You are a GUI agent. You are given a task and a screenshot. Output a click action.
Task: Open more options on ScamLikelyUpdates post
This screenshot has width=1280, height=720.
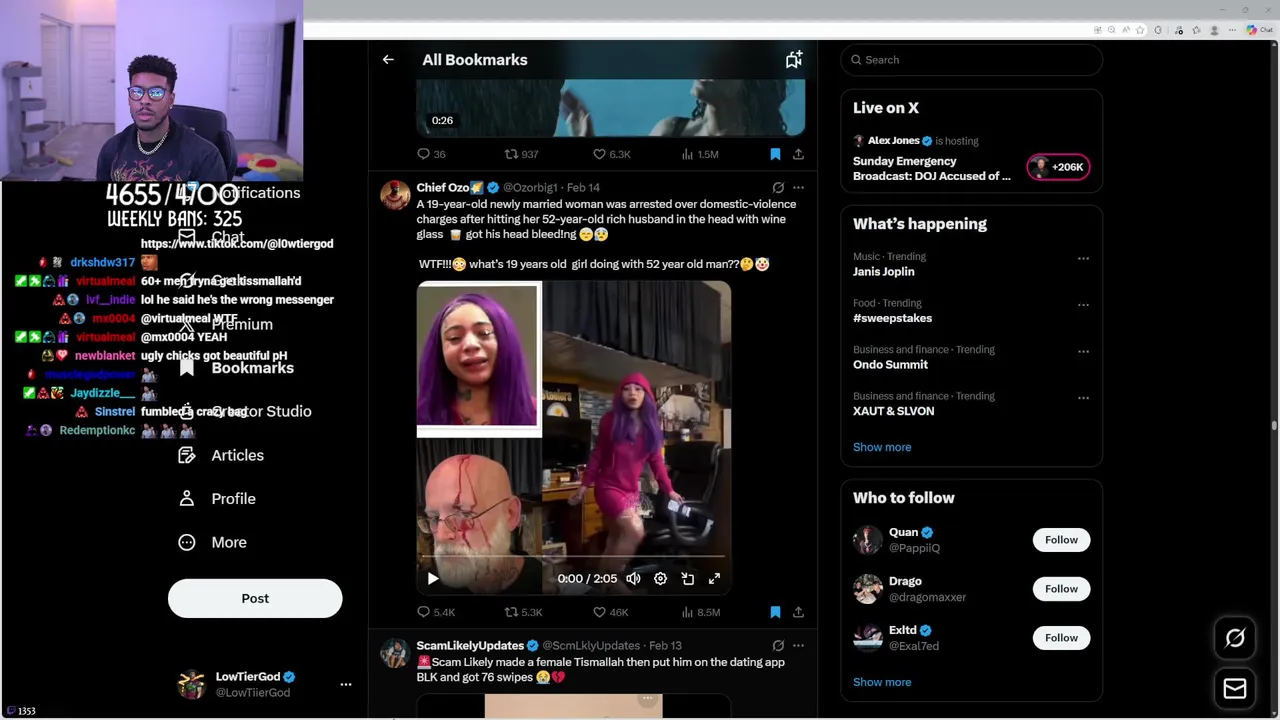click(798, 645)
